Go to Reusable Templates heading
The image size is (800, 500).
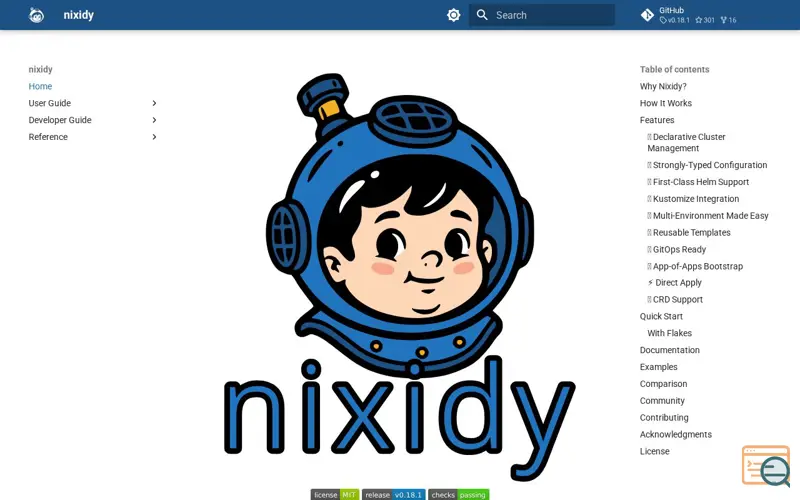point(689,232)
